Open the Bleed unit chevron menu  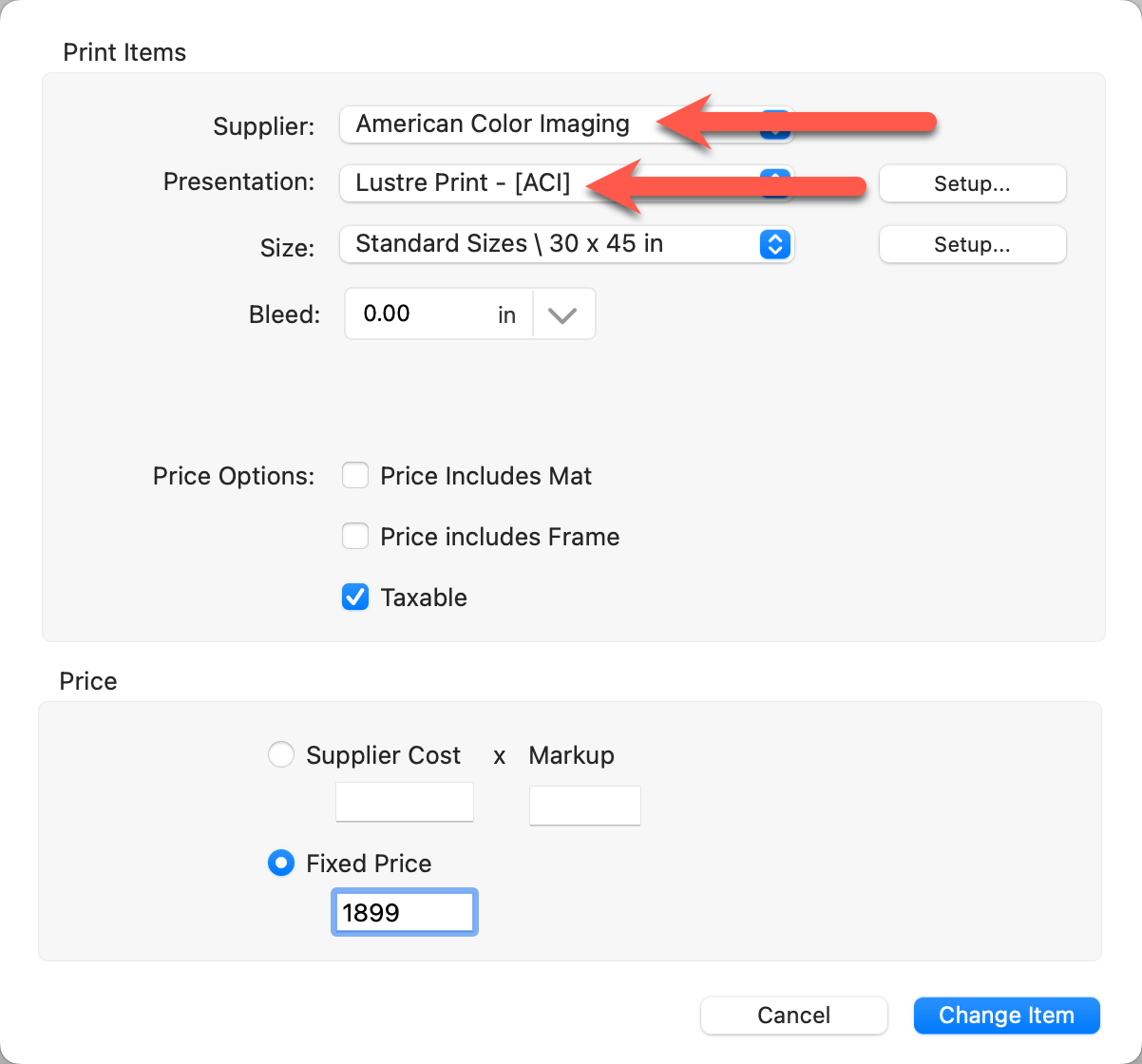click(x=562, y=314)
